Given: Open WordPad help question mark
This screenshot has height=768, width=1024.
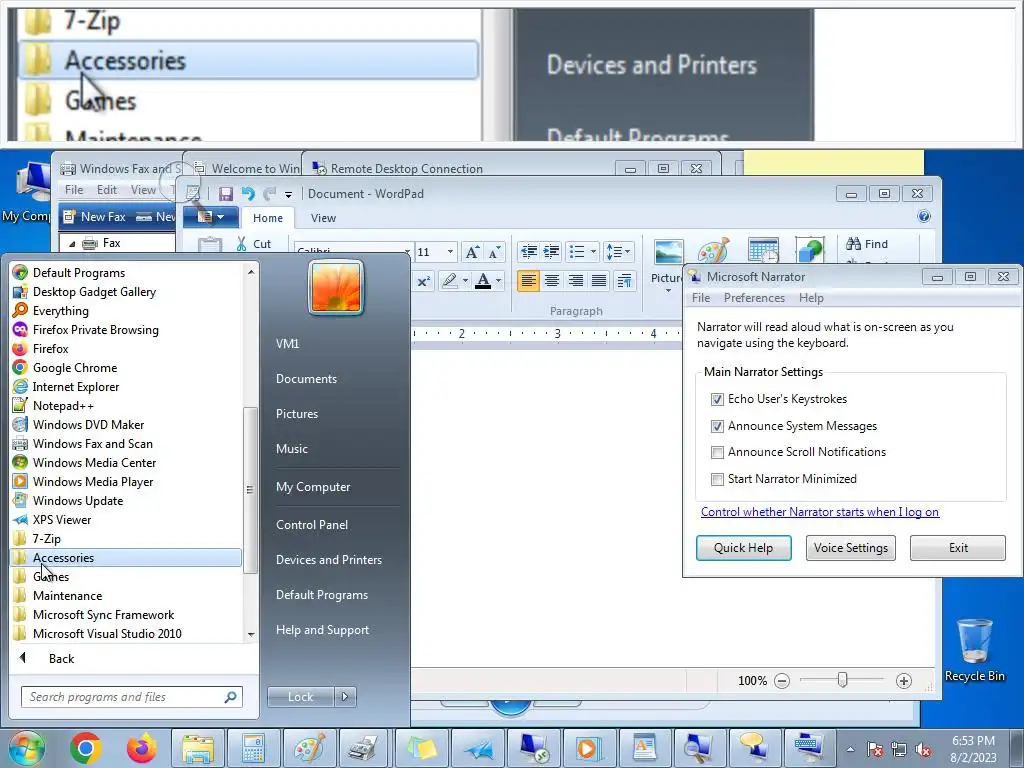Looking at the screenshot, I should (x=923, y=217).
